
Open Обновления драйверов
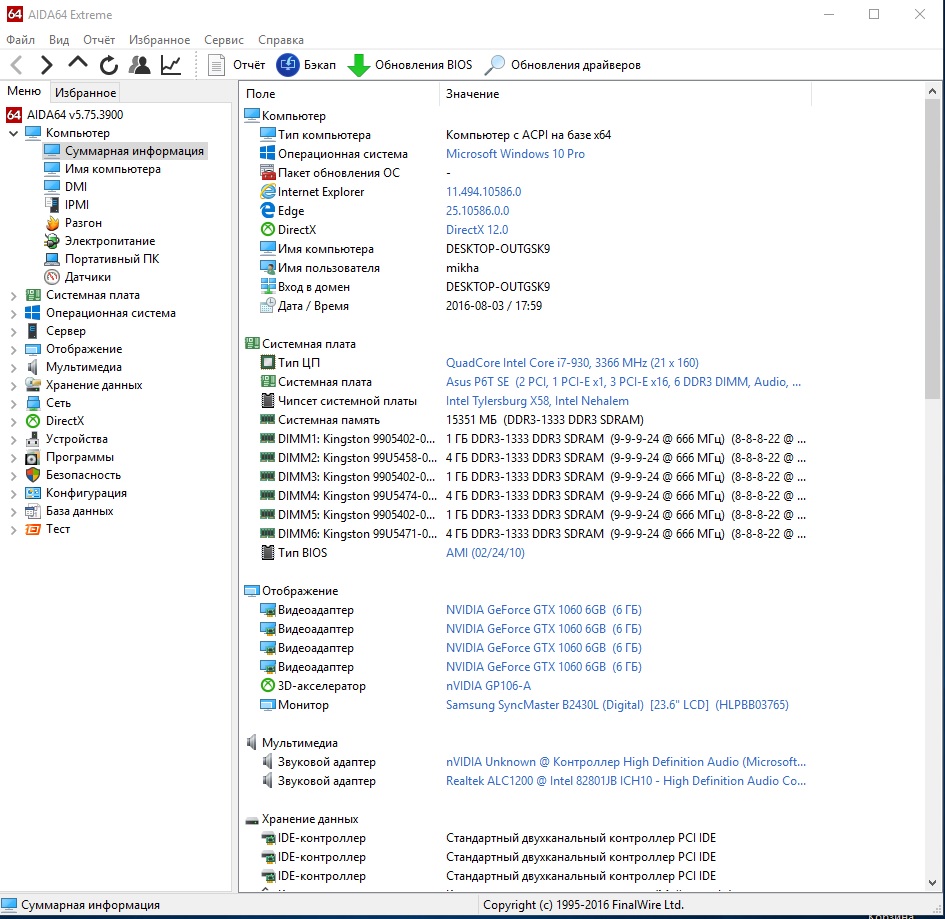(562, 64)
